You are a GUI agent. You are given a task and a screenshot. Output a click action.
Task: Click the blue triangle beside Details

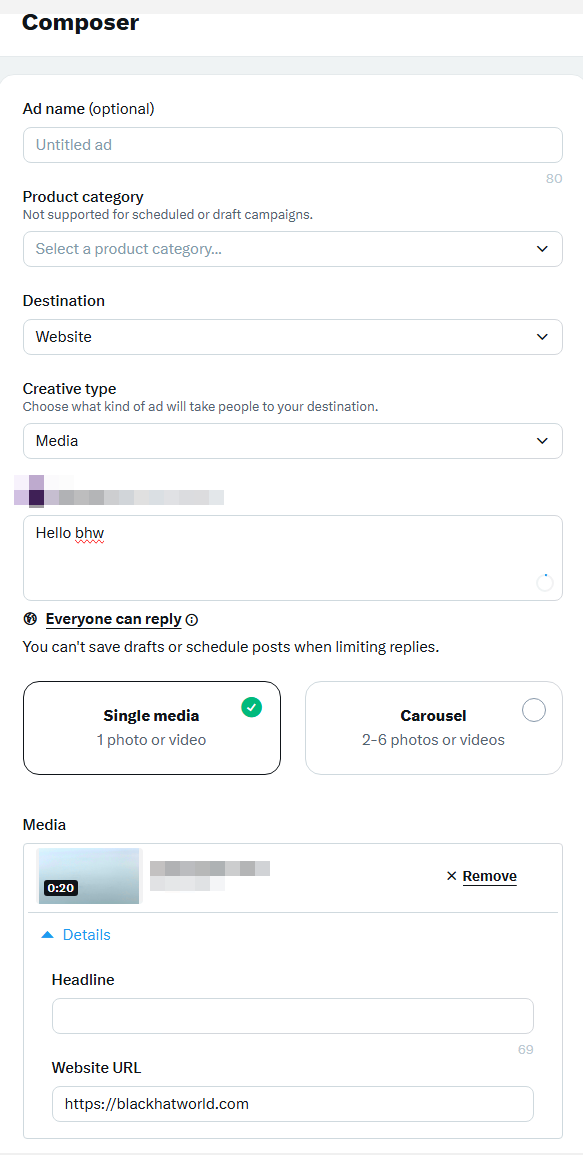[x=48, y=935]
